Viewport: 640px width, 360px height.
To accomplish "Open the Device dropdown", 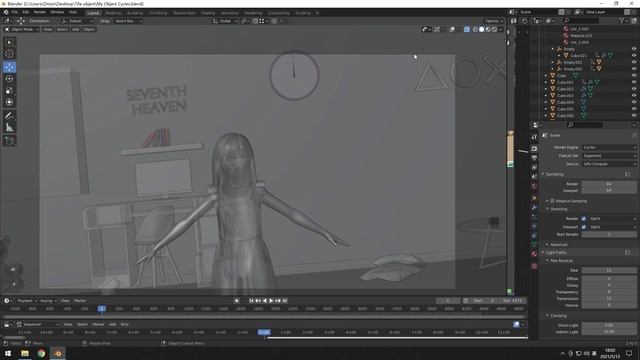I will pos(609,164).
